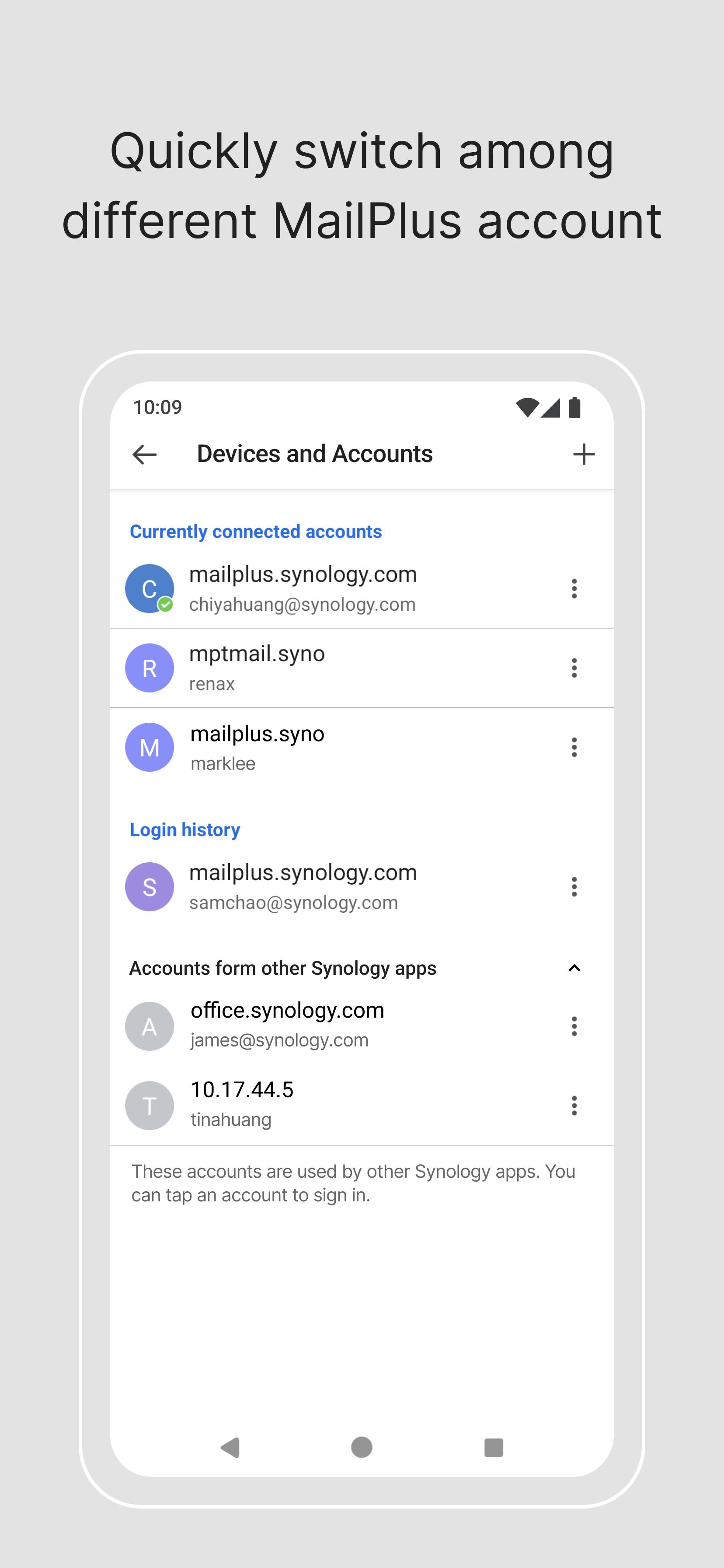Tap the marklee username text
The width and height of the screenshot is (724, 1568).
click(x=223, y=763)
